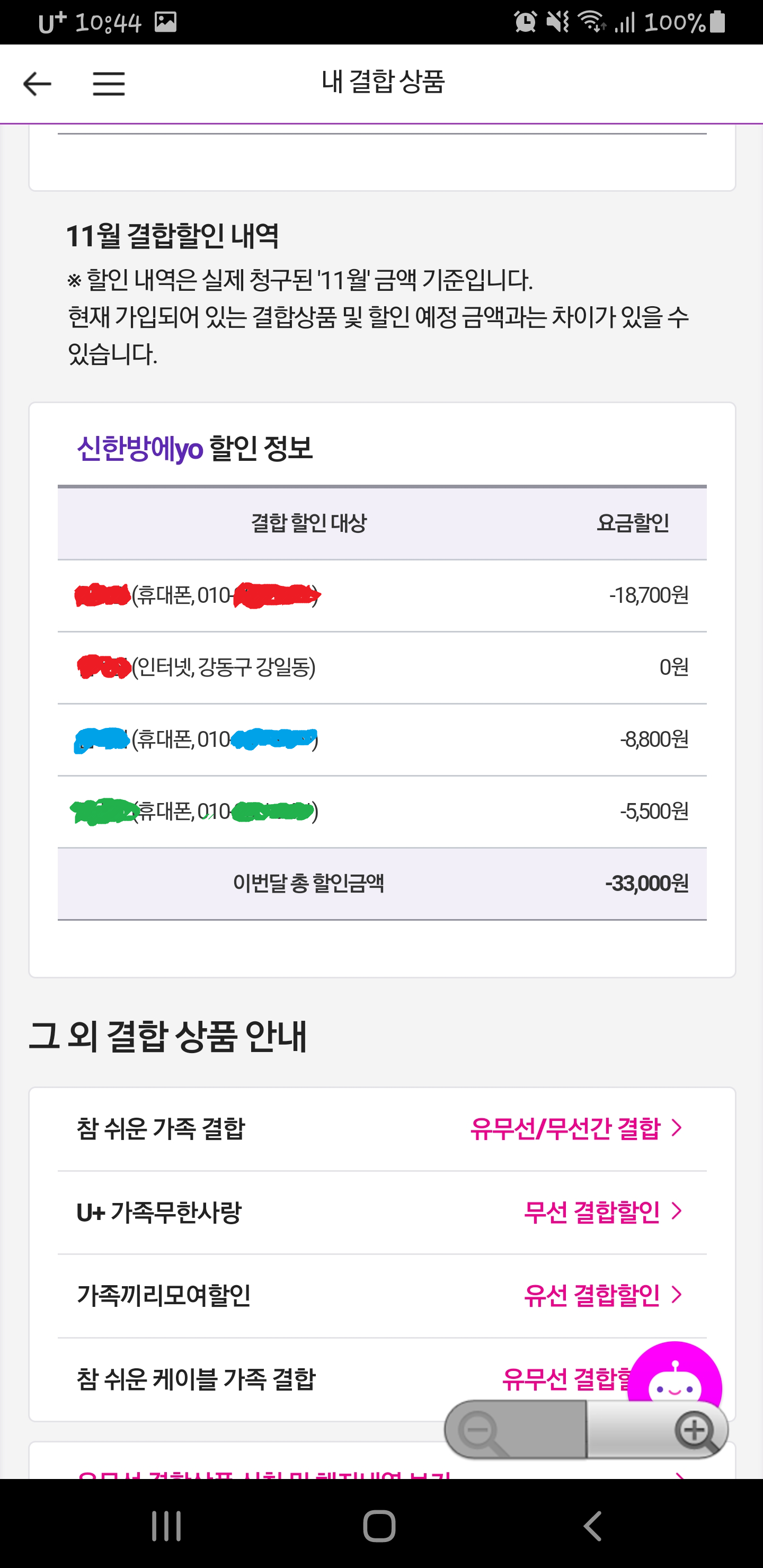The width and height of the screenshot is (763, 1568).
Task: Select the 인터넷, 강동구 강일동 discount row
Action: click(382, 668)
